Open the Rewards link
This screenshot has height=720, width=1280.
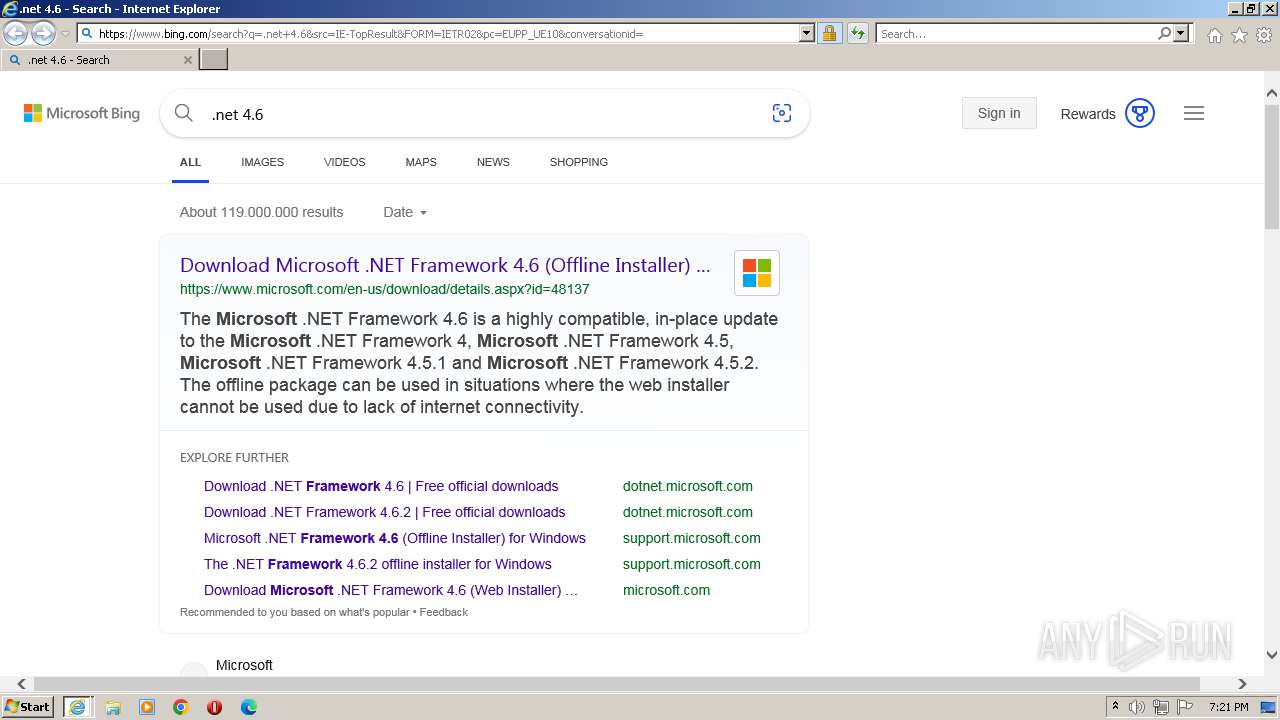point(1088,114)
